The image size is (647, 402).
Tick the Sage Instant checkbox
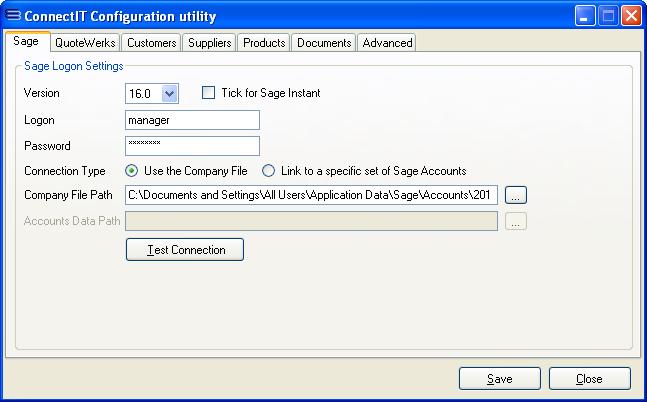click(208, 93)
